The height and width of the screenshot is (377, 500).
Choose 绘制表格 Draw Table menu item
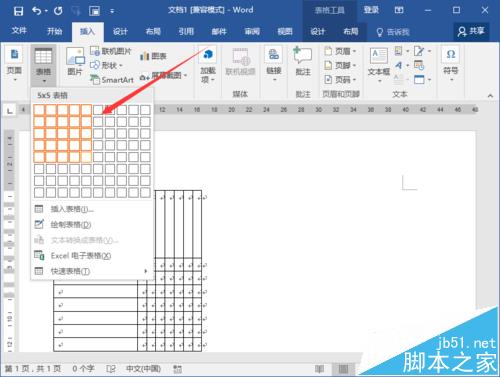(x=92, y=225)
